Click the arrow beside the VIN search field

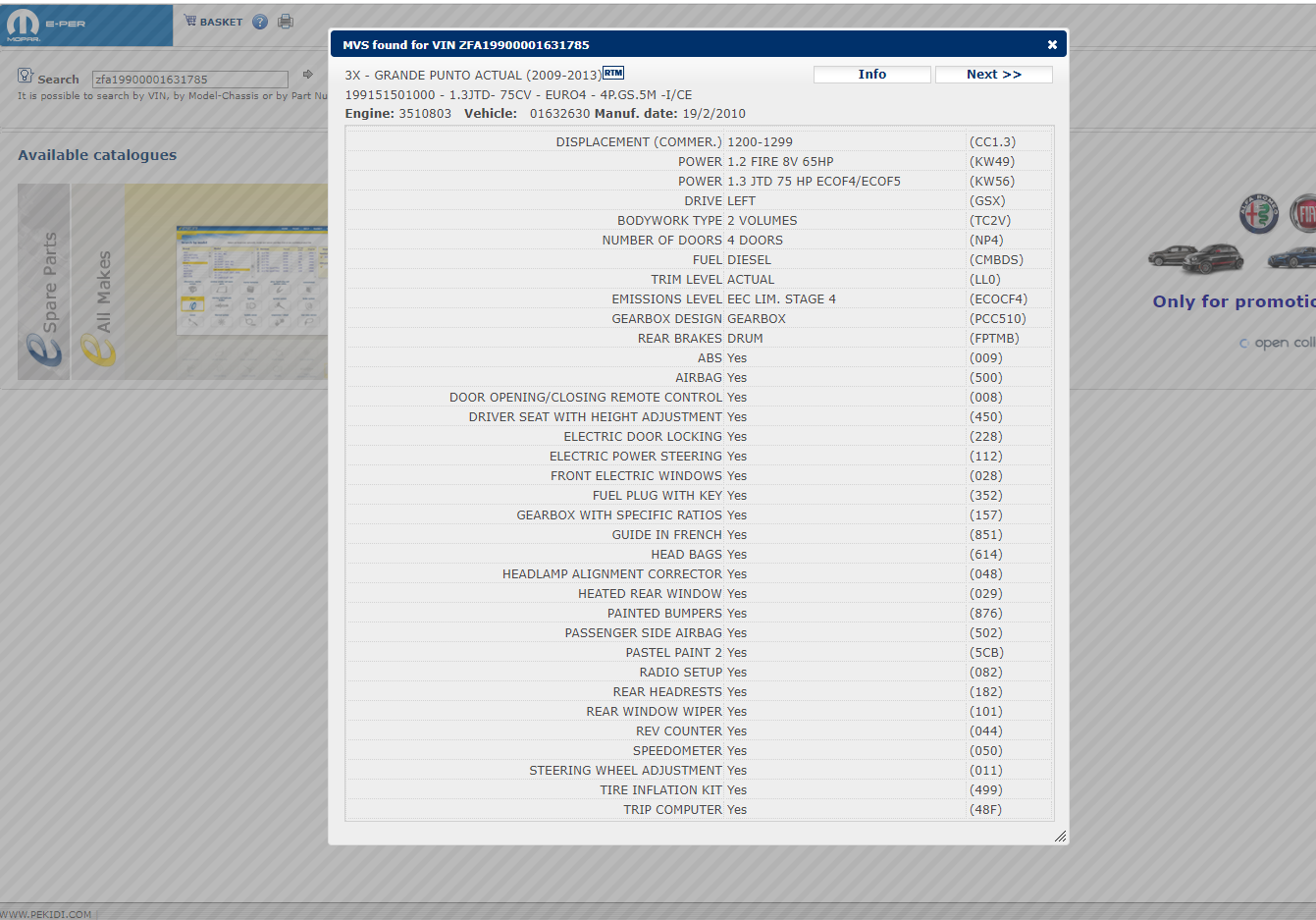pos(307,75)
